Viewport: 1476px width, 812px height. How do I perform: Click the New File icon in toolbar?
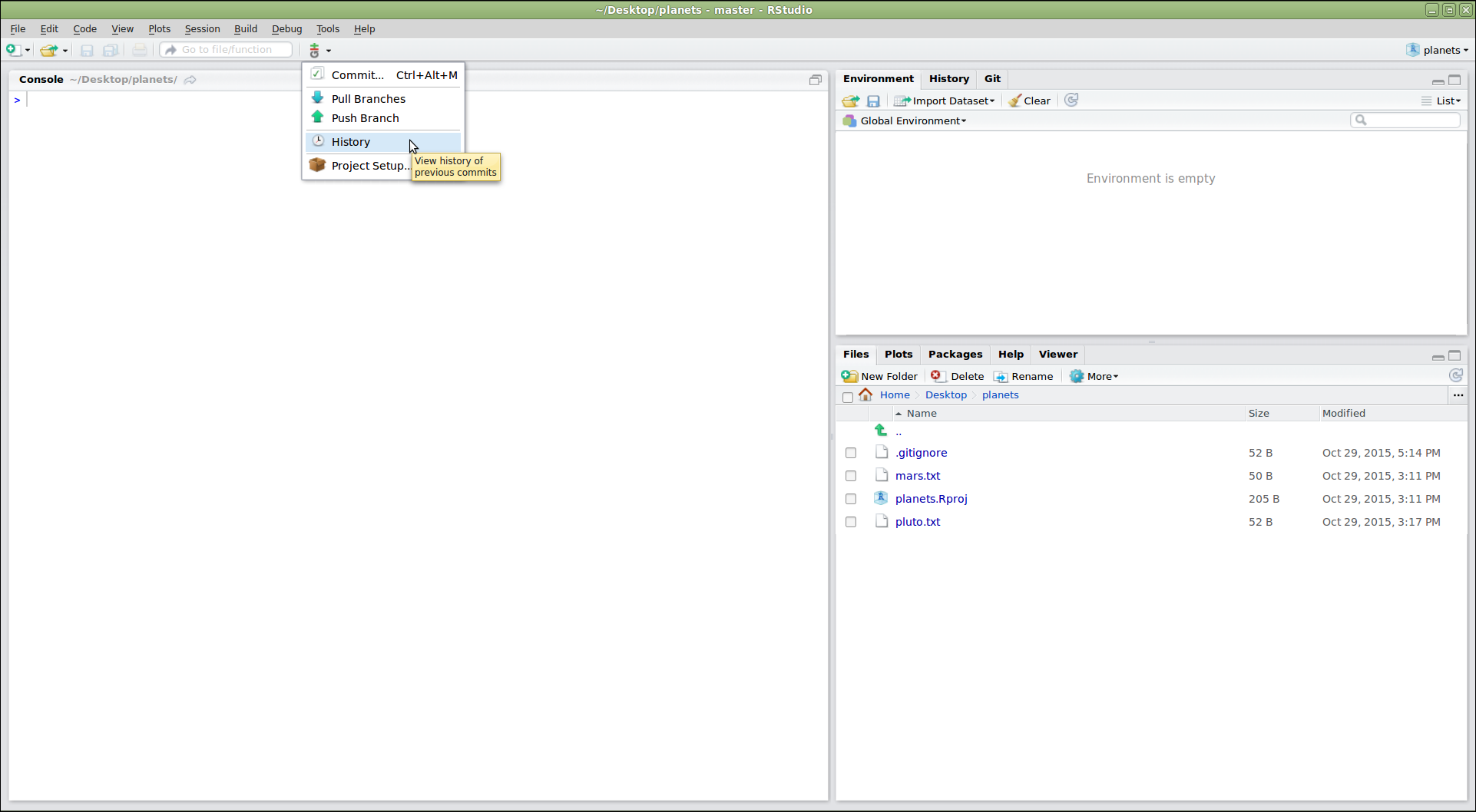(13, 50)
